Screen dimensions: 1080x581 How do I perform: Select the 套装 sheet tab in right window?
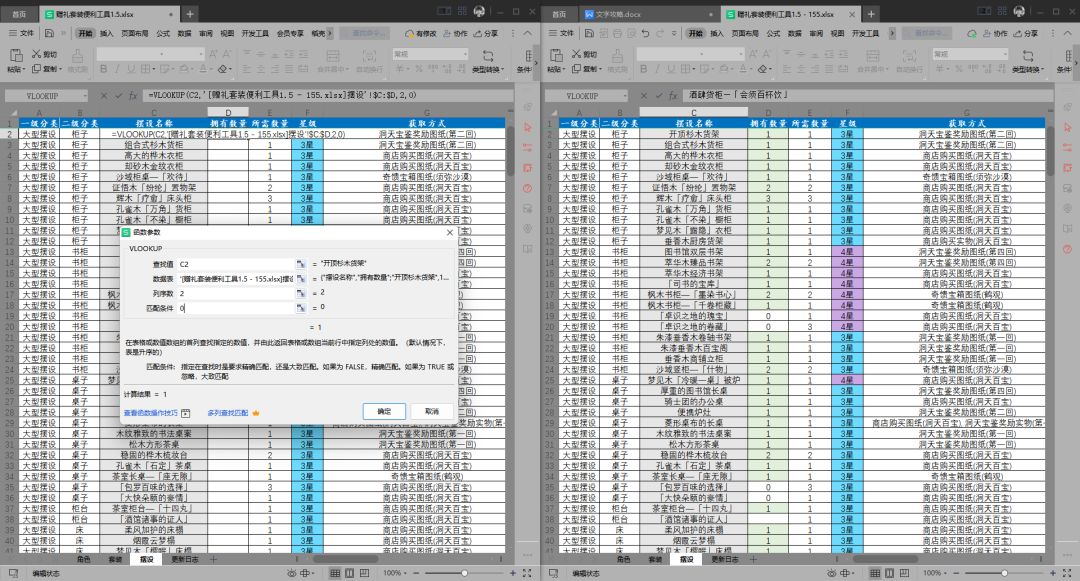pos(655,560)
